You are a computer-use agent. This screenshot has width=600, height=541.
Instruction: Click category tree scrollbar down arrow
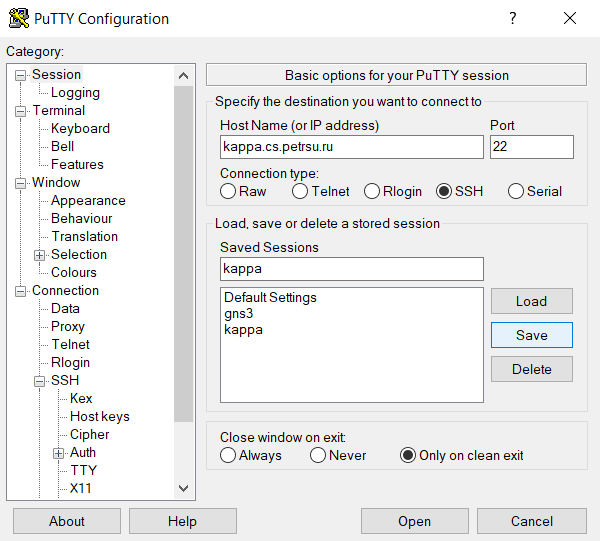pyautogui.click(x=183, y=488)
